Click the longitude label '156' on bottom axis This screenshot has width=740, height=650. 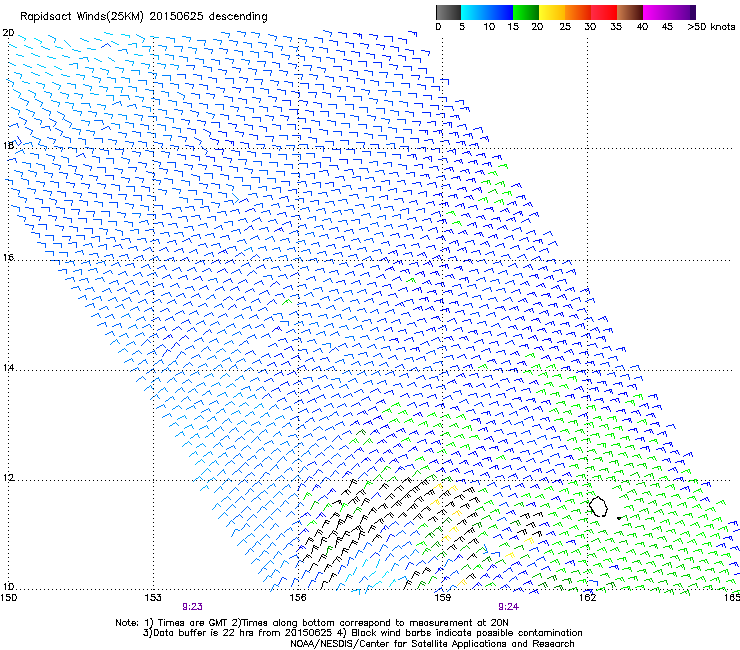[x=298, y=598]
